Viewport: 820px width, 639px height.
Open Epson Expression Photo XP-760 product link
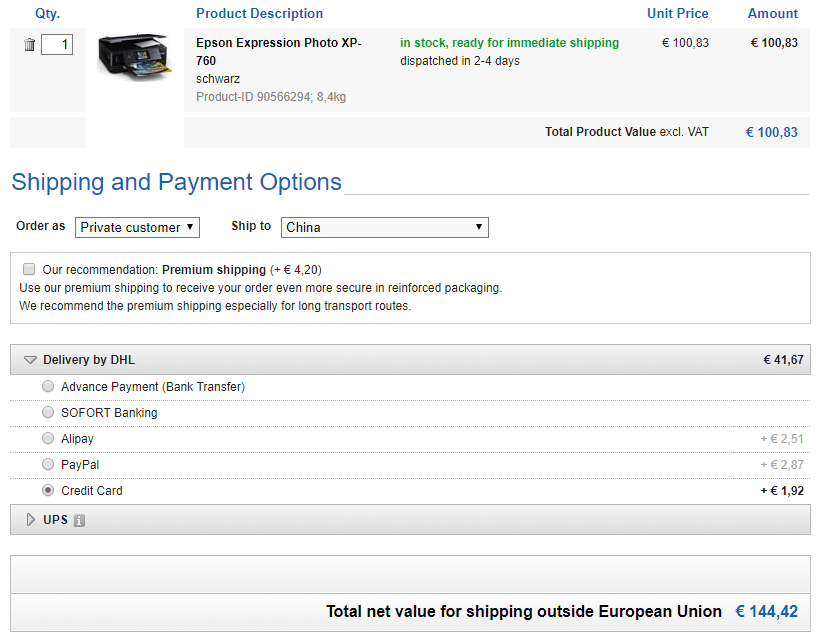(x=279, y=51)
